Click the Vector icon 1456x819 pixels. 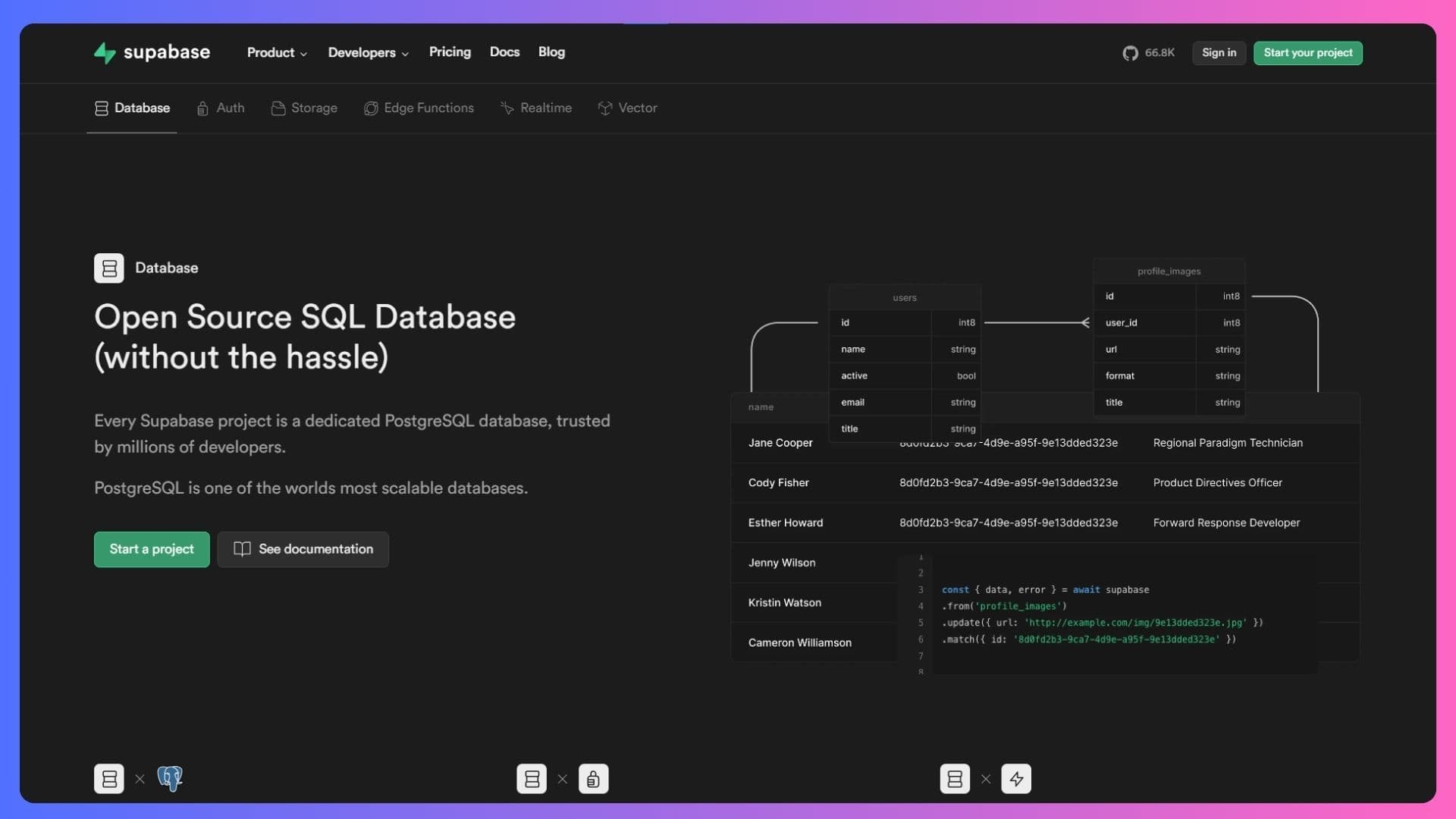click(604, 108)
